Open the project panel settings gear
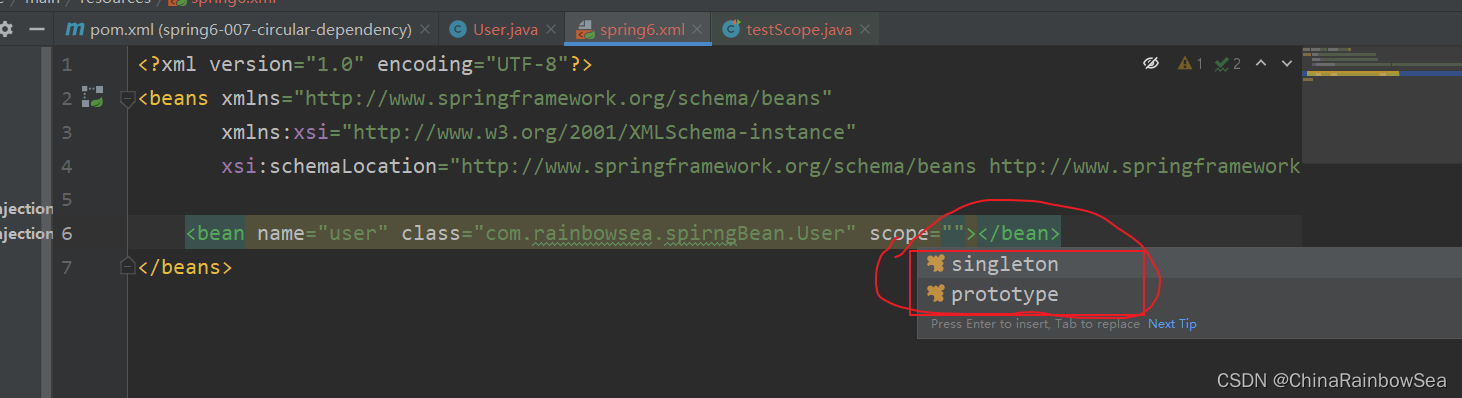 click(5, 29)
